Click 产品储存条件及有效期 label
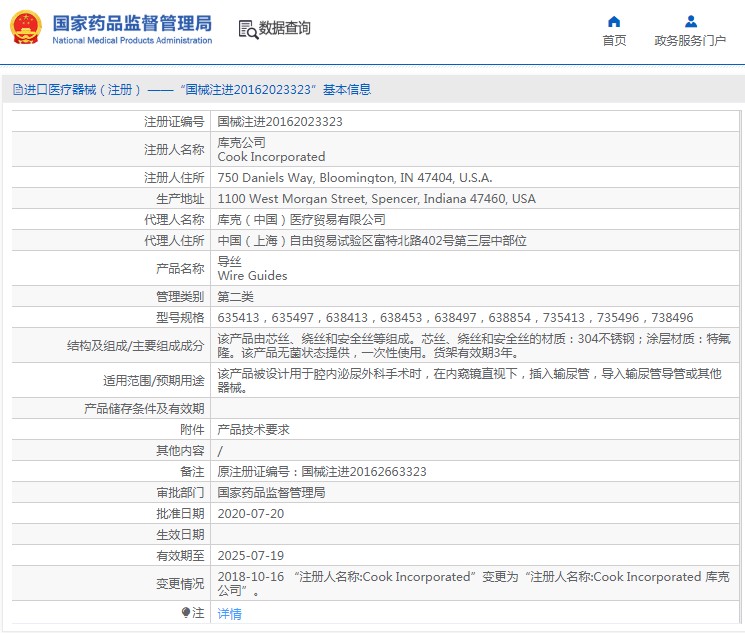 coord(144,409)
